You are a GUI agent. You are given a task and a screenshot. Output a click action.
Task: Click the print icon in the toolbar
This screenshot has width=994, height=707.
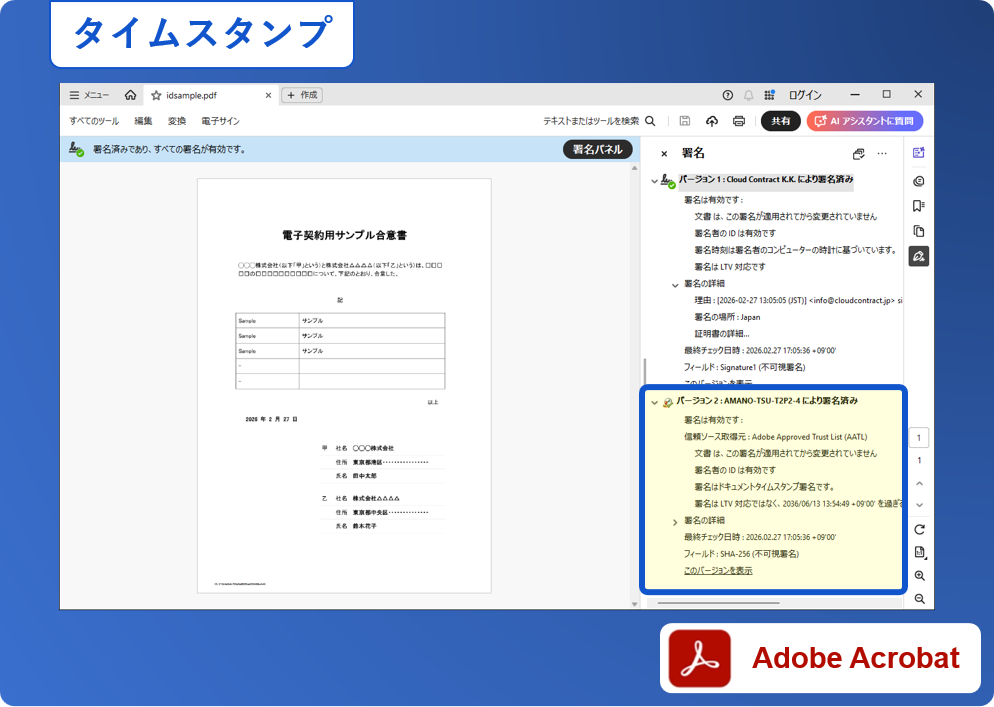pyautogui.click(x=739, y=121)
